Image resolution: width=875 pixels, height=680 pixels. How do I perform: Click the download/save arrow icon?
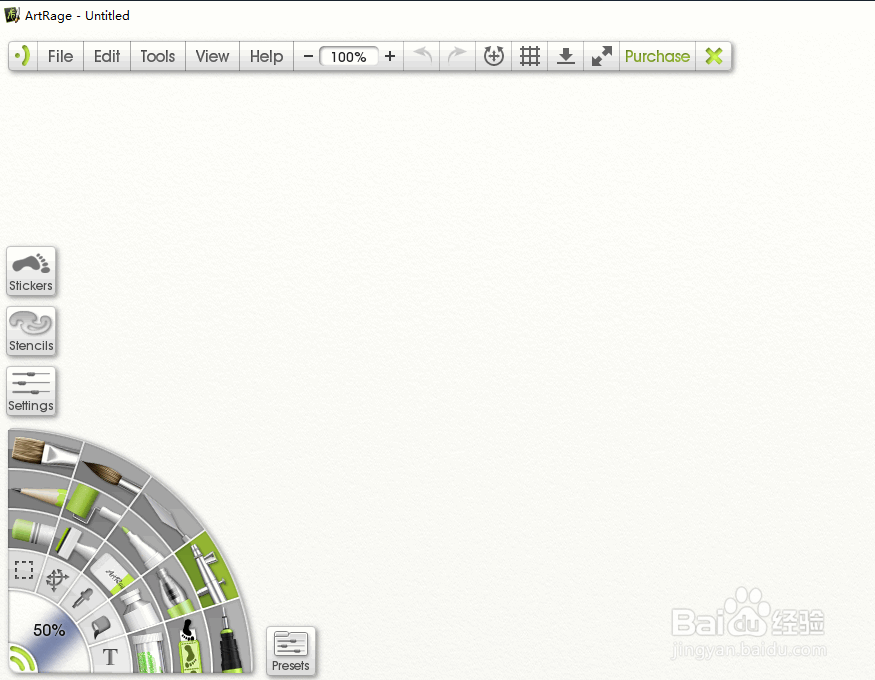click(565, 56)
